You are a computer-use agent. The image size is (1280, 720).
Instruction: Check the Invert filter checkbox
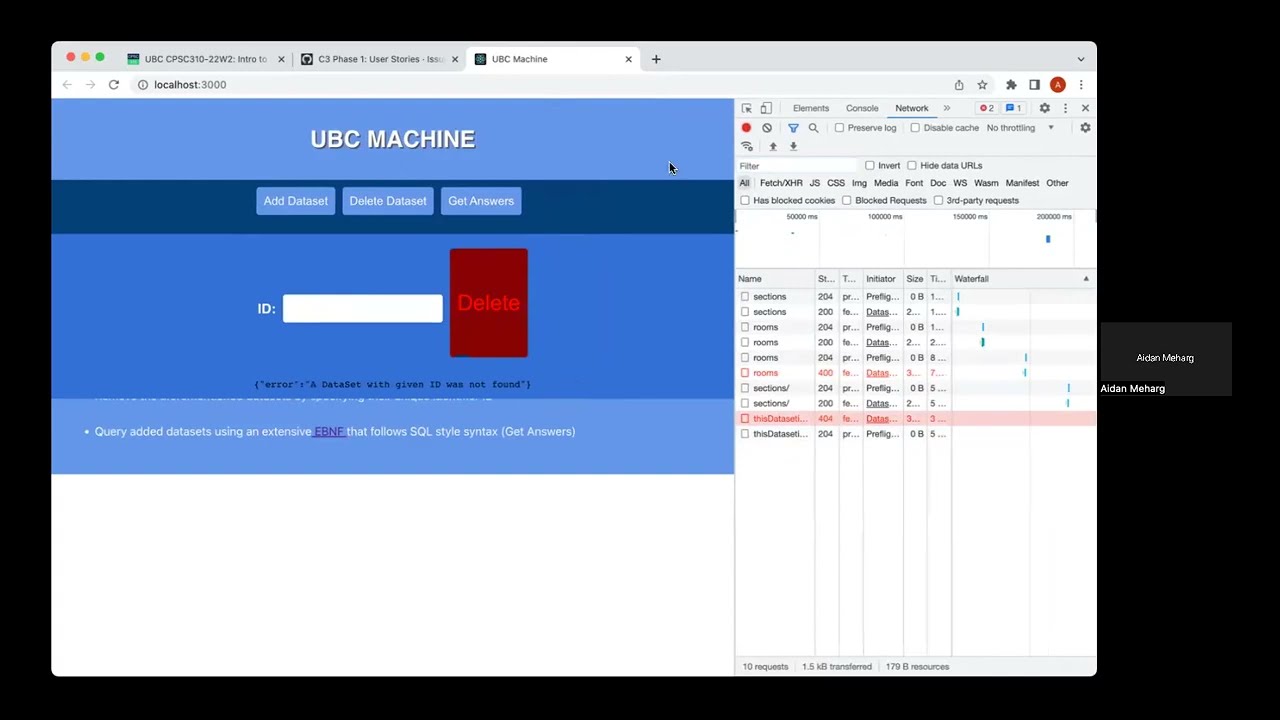pyautogui.click(x=870, y=166)
